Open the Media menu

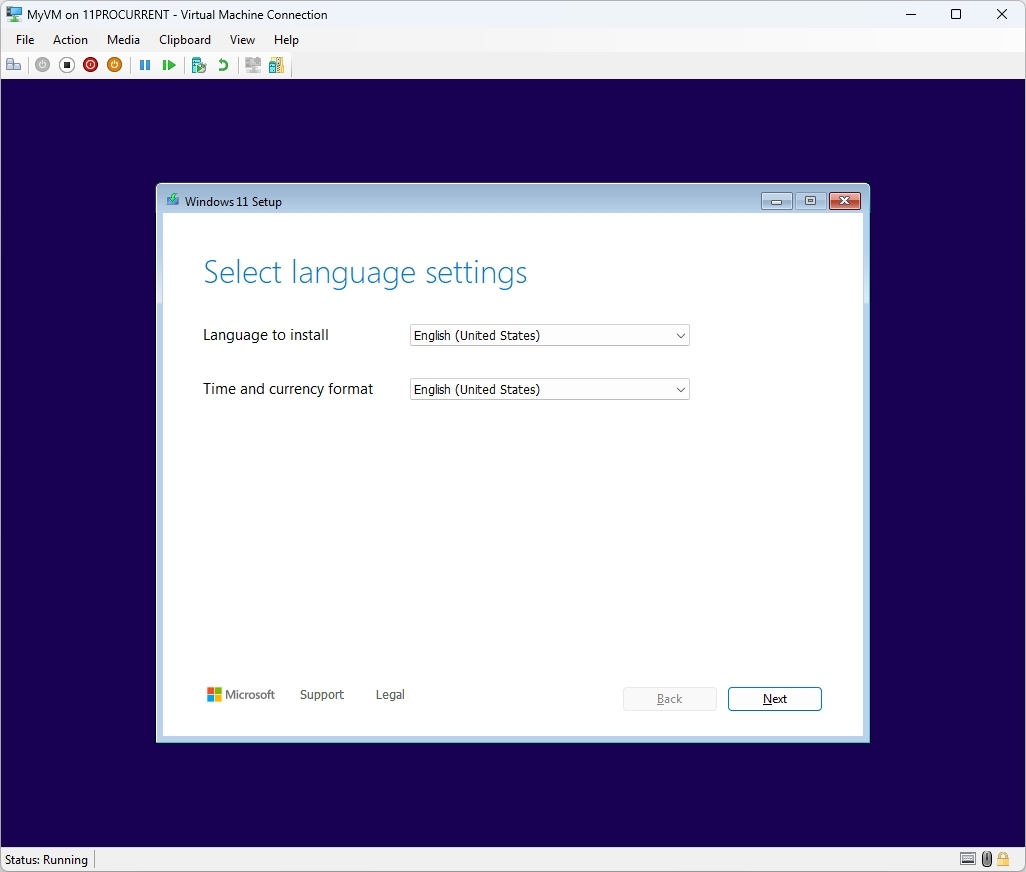[123, 40]
